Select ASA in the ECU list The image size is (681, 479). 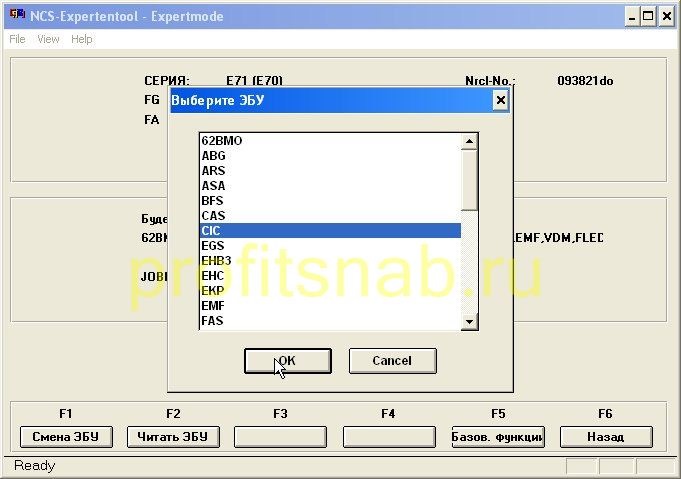[x=330, y=185]
